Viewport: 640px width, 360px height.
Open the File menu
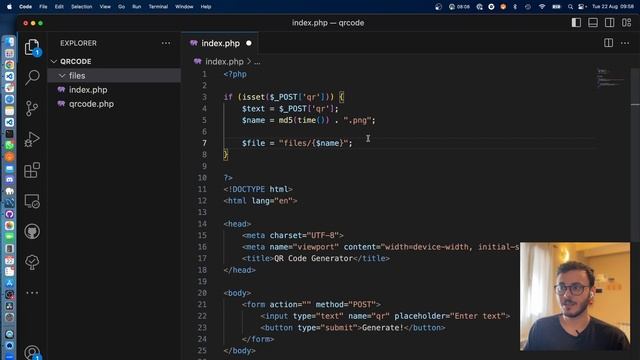point(43,7)
